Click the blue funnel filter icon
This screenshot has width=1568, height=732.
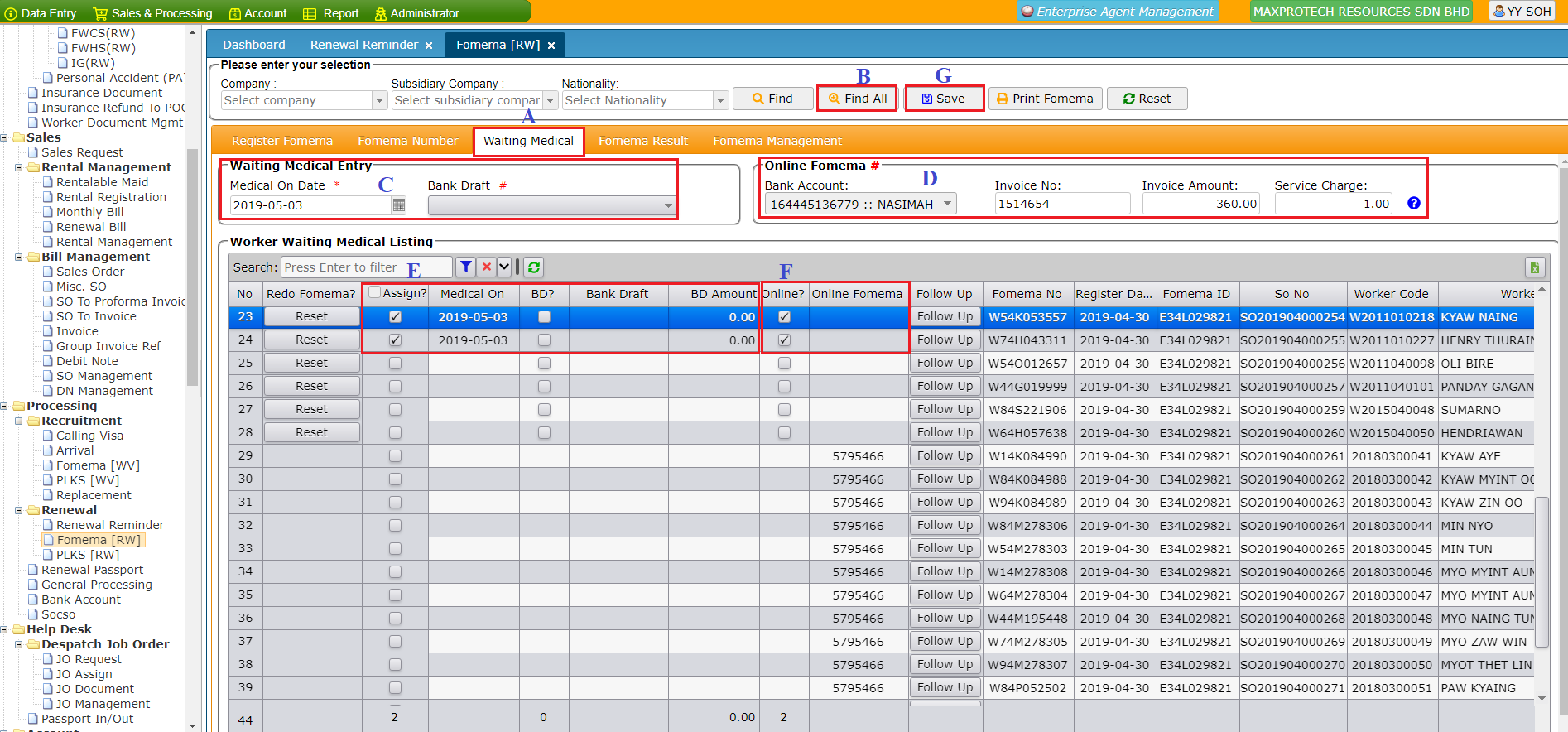click(x=466, y=267)
